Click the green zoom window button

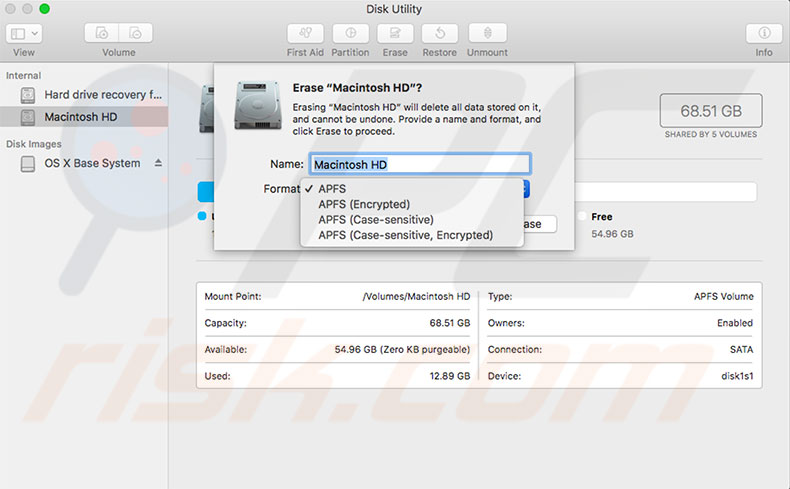(45, 8)
